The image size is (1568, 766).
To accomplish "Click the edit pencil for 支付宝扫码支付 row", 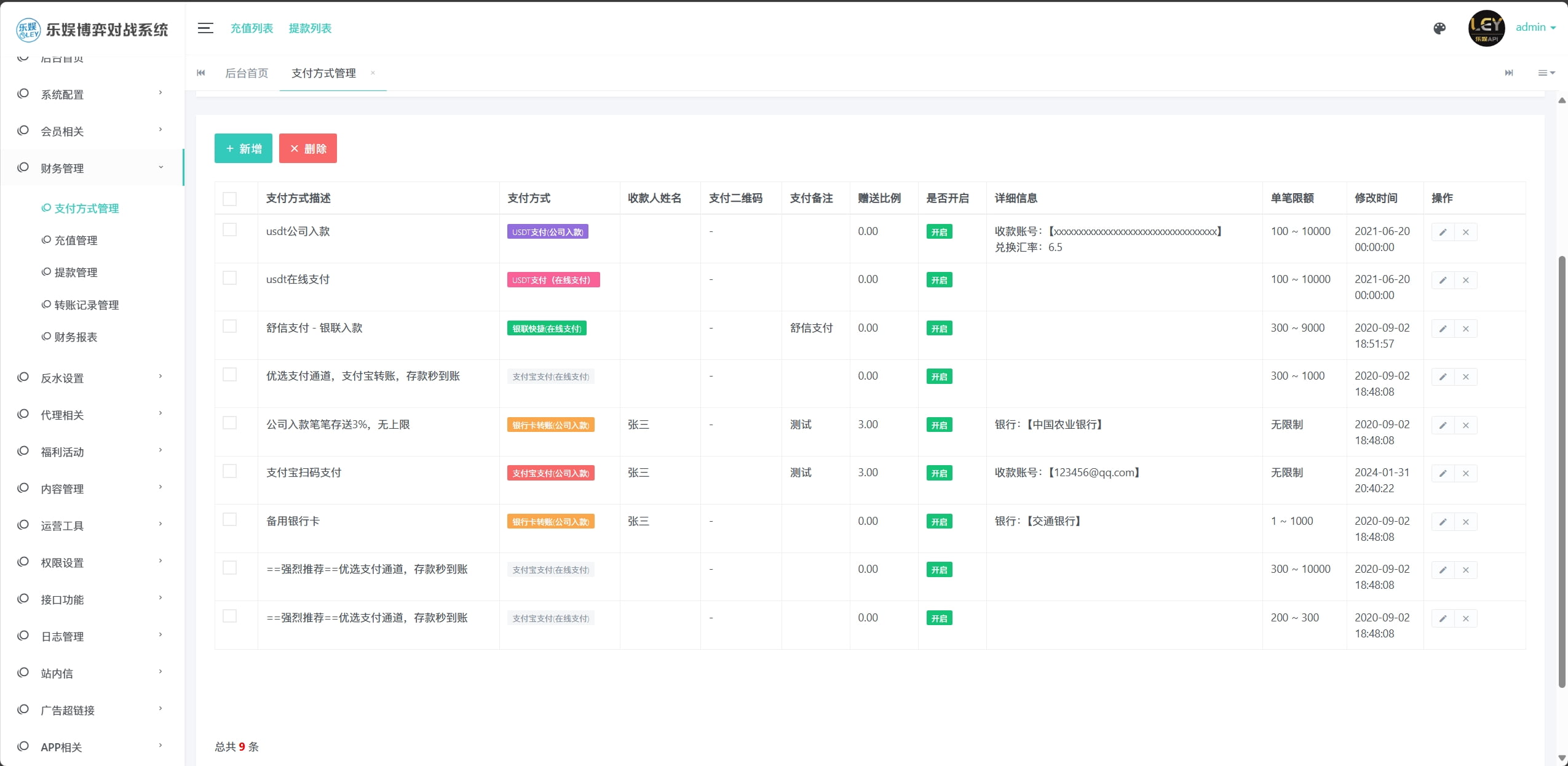I will click(x=1443, y=473).
